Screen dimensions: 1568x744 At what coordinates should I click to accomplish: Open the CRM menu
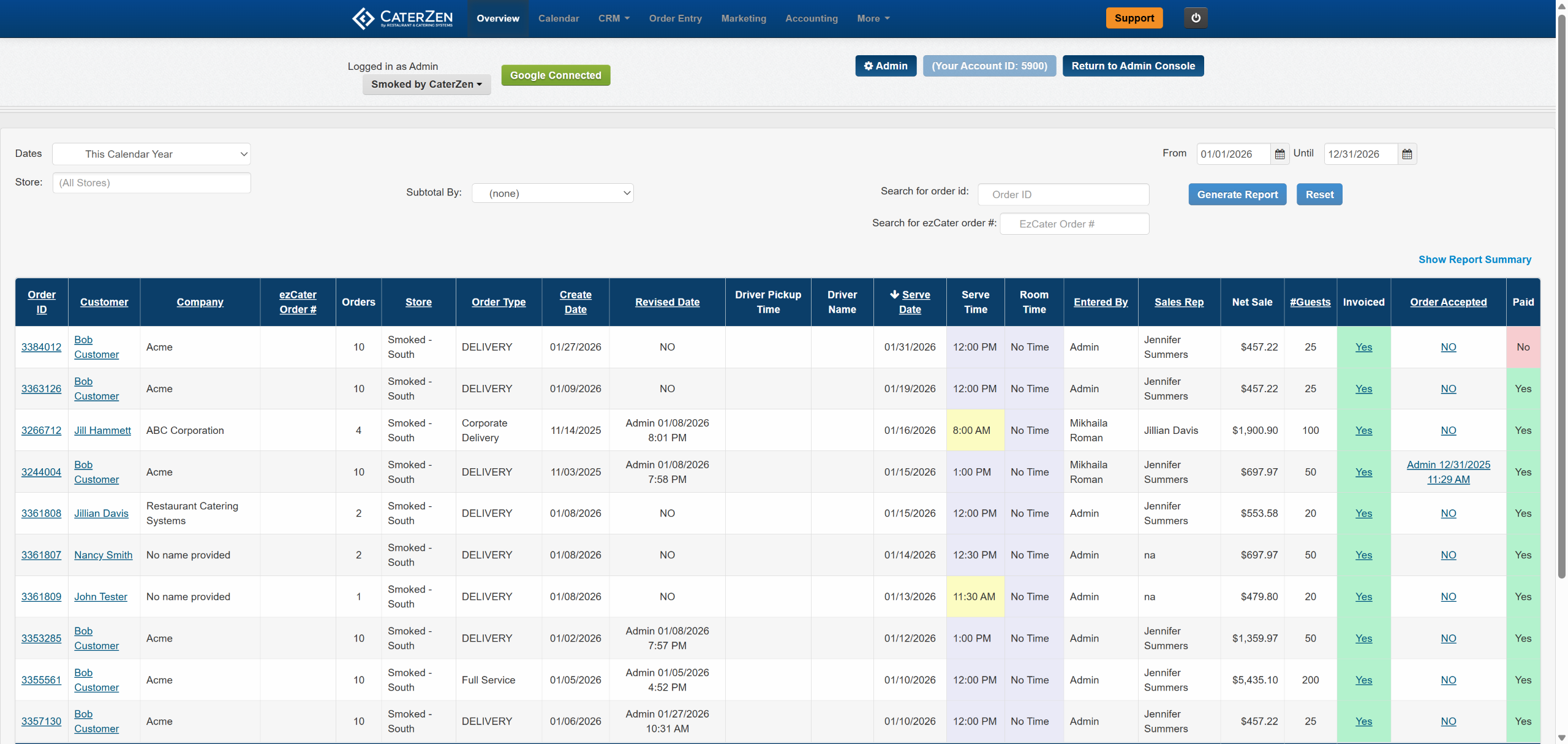[613, 18]
